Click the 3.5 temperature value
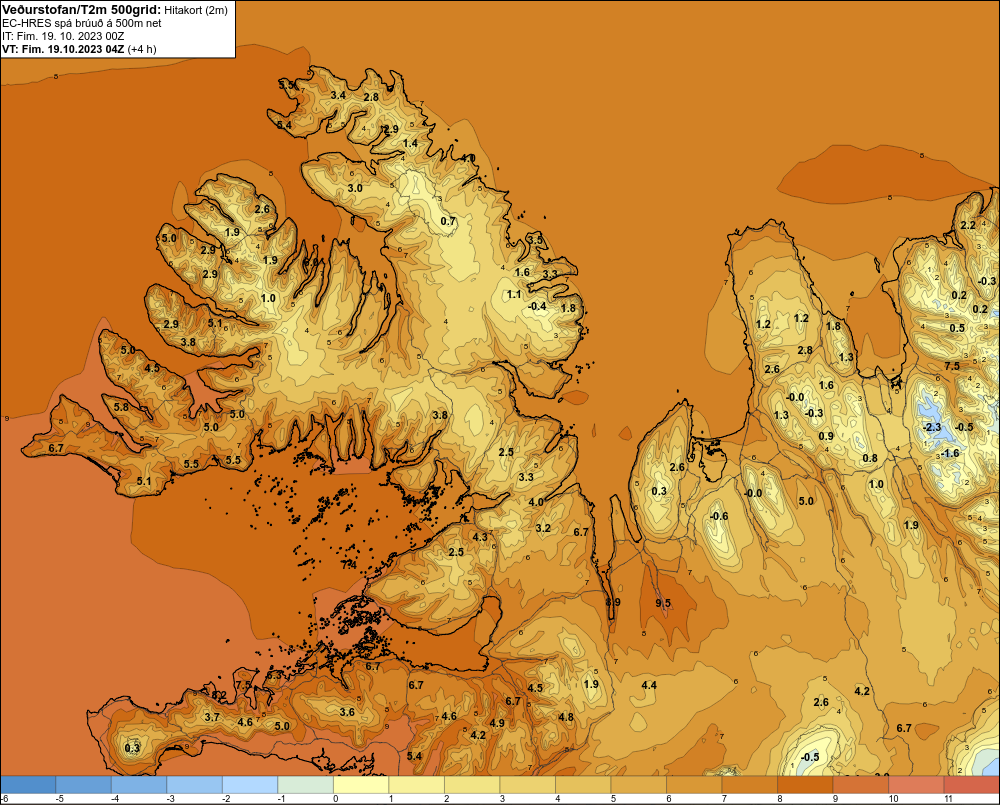 click(x=535, y=240)
